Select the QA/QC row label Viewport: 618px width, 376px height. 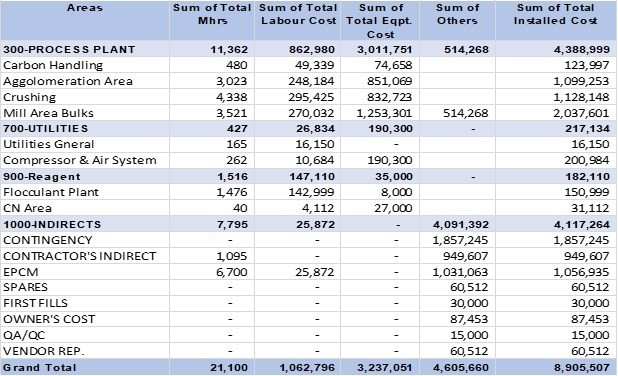[24, 335]
